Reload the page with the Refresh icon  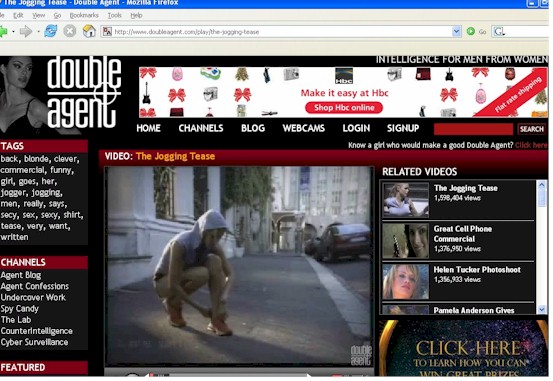click(50, 31)
